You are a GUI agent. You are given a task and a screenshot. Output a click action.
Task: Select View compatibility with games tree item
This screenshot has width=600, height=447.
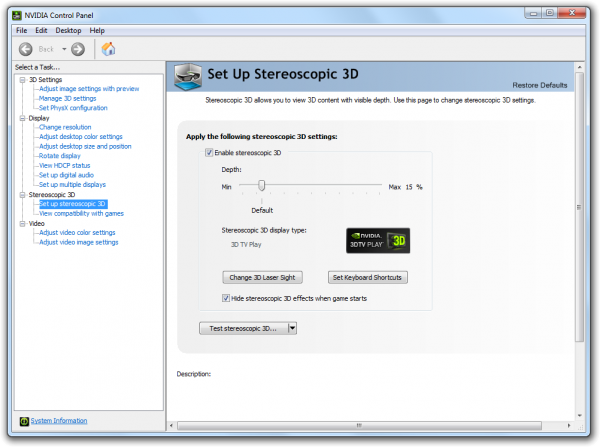click(x=80, y=213)
